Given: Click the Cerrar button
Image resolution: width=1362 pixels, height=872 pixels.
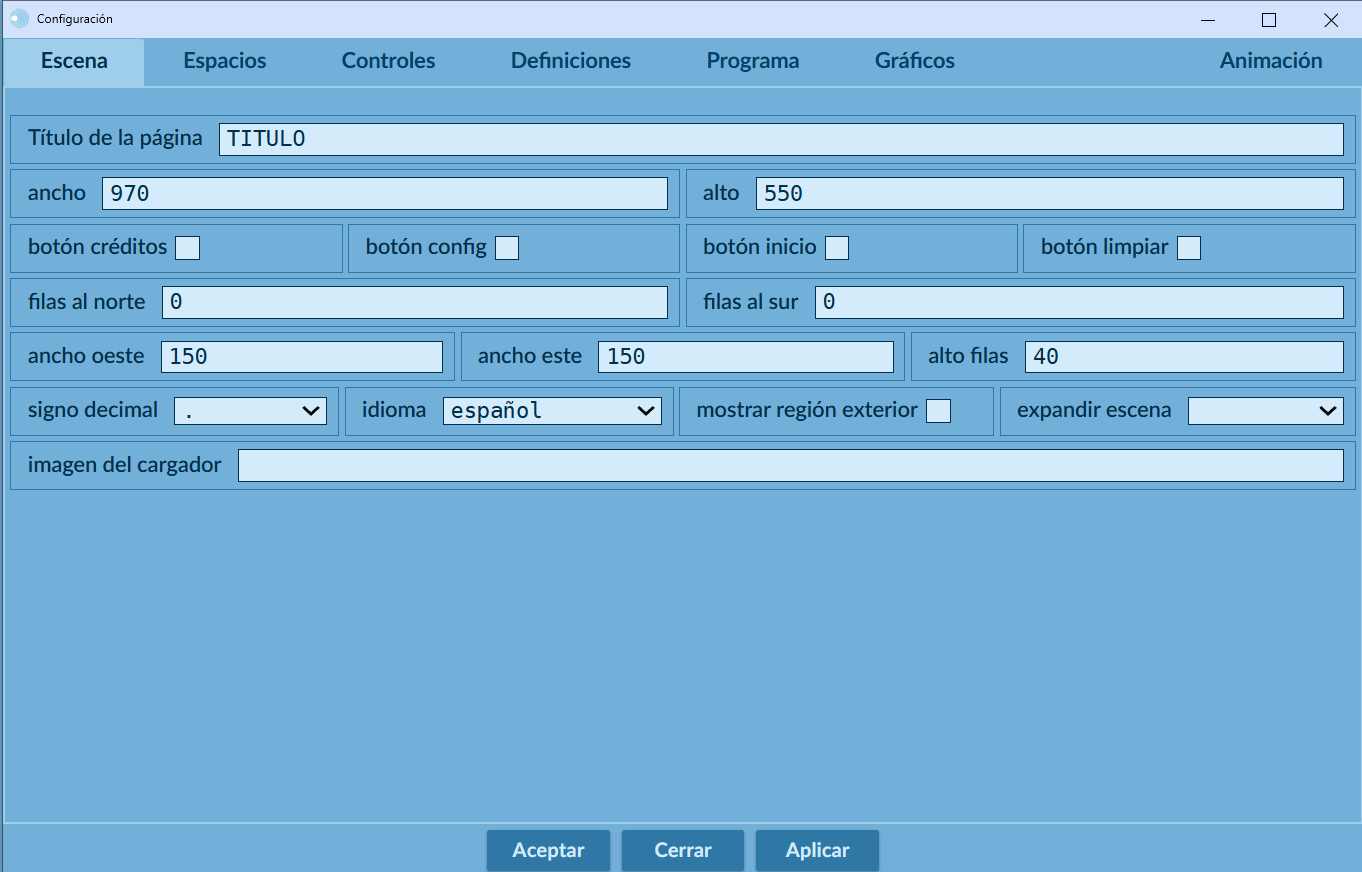Looking at the screenshot, I should click(683, 850).
